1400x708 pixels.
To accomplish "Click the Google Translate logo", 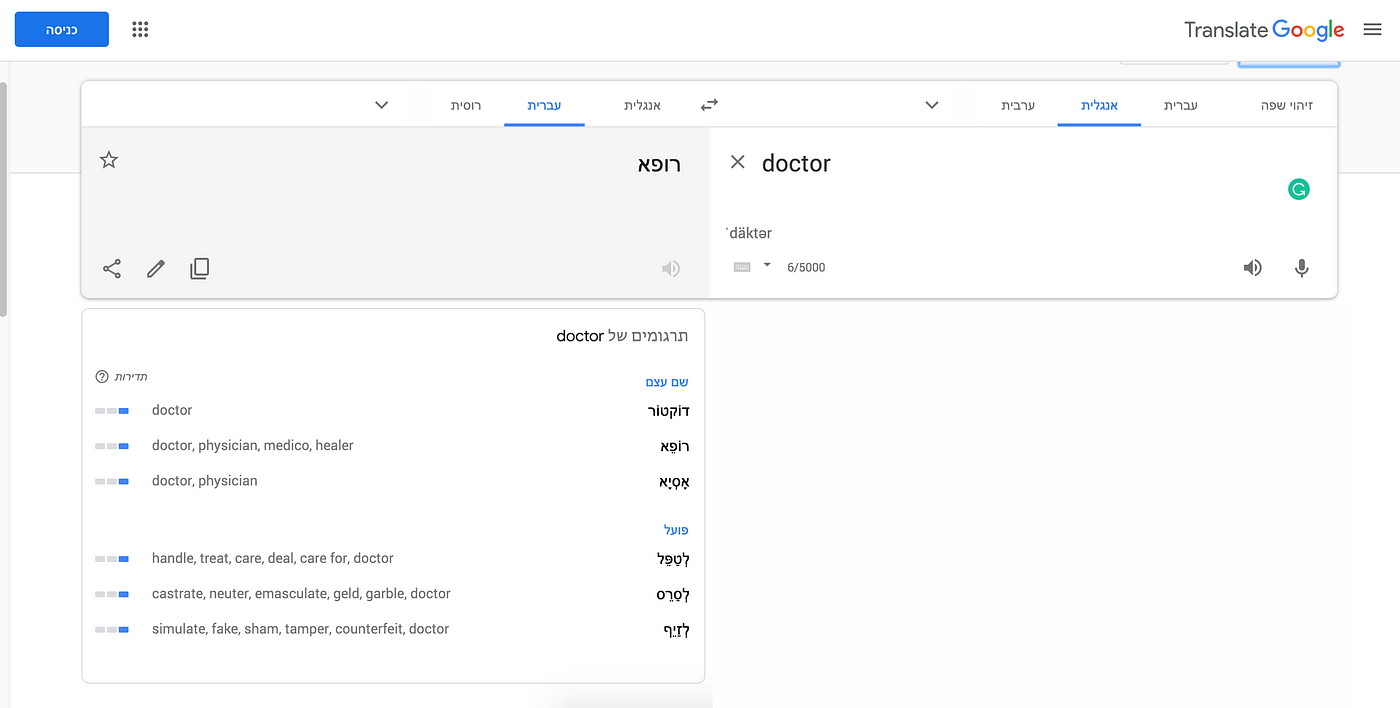I will pos(1264,30).
